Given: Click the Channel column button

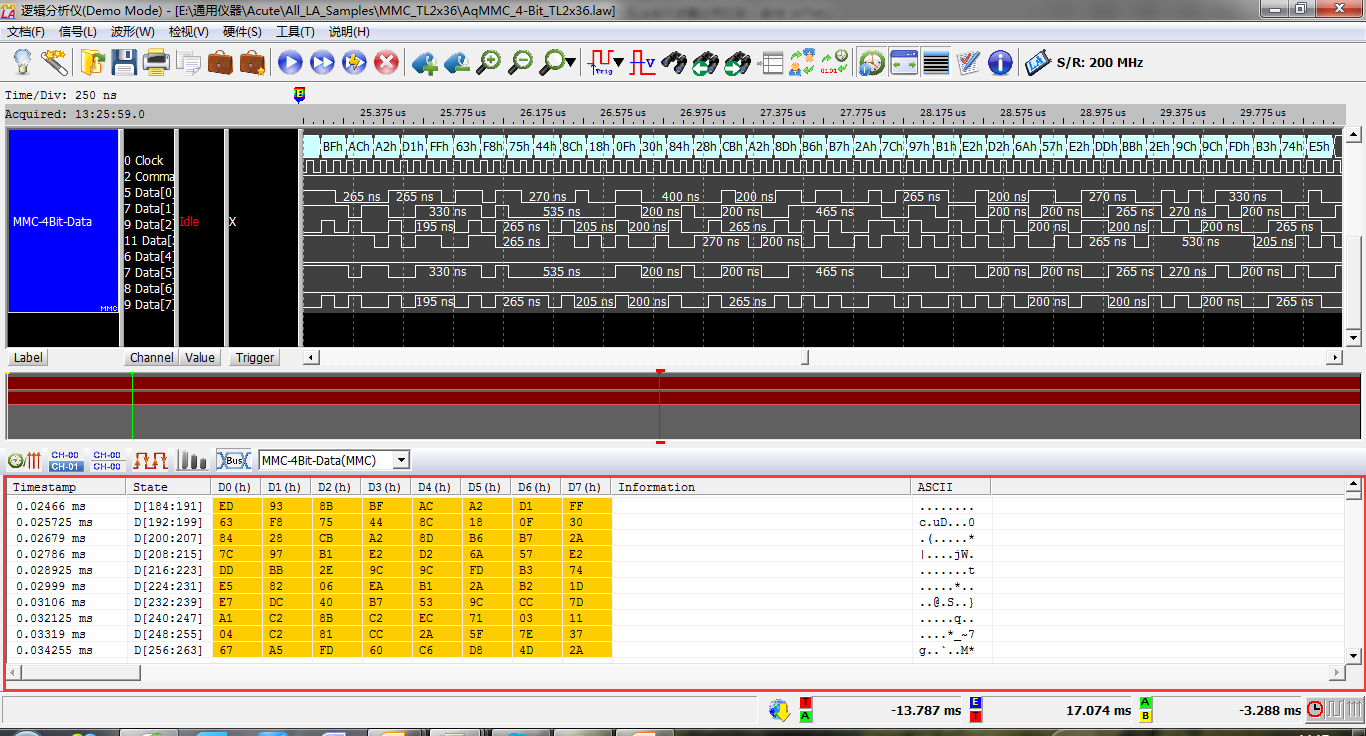Looking at the screenshot, I should tap(152, 357).
